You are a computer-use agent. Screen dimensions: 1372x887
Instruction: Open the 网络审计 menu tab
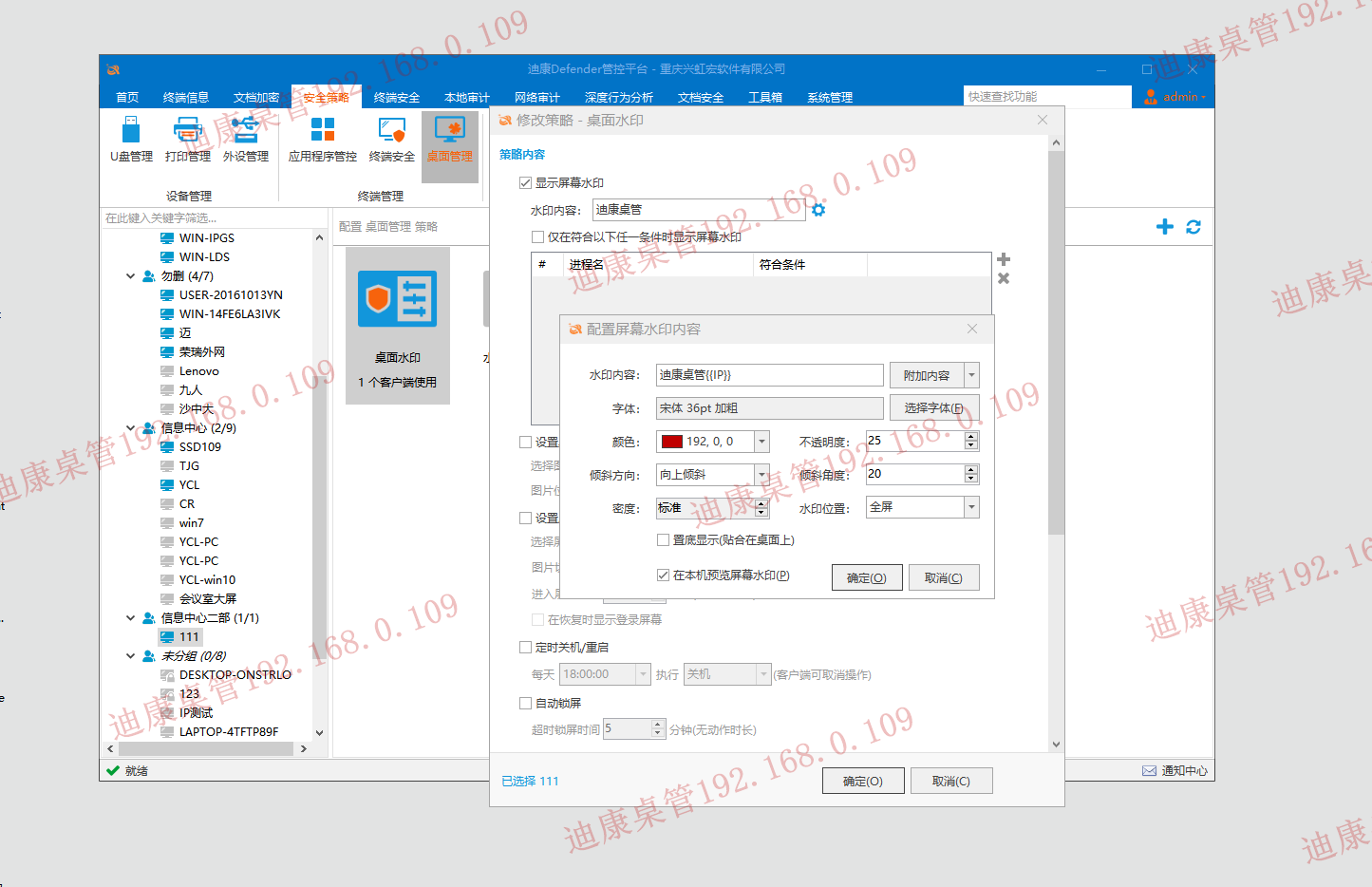(x=537, y=97)
